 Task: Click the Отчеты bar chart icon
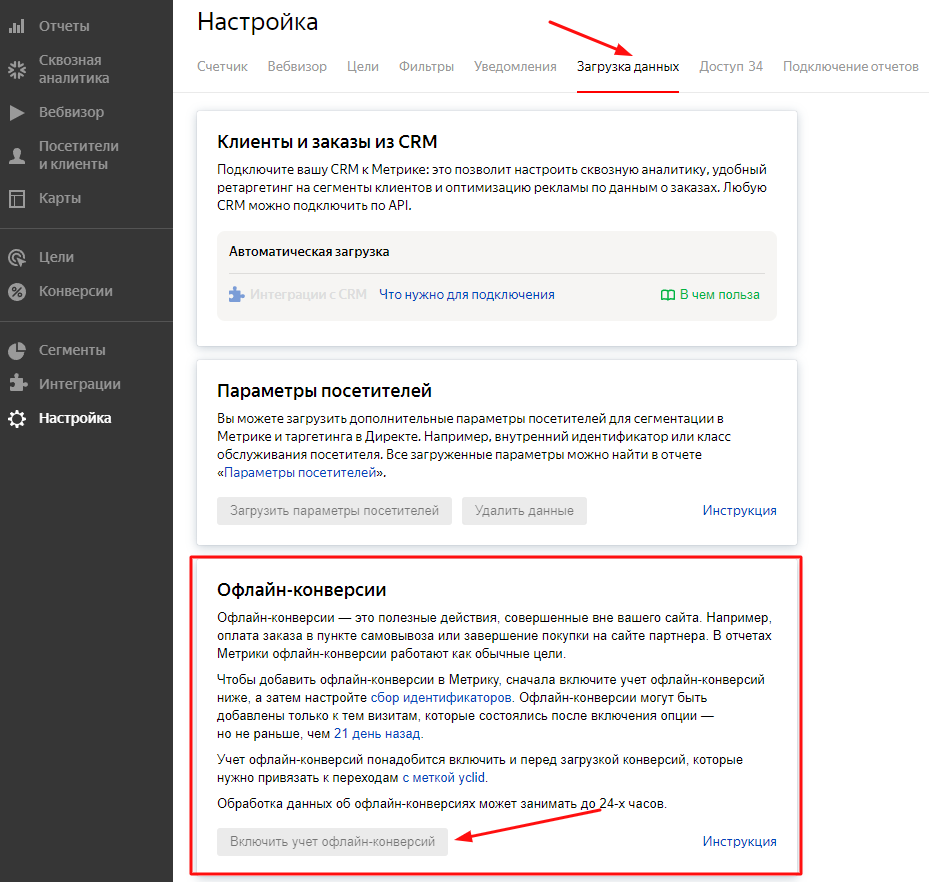pyautogui.click(x=17, y=26)
